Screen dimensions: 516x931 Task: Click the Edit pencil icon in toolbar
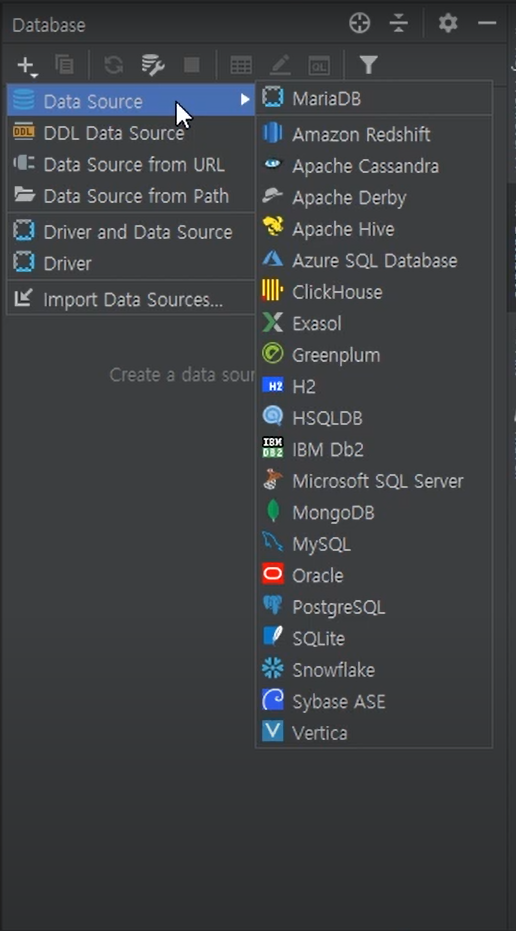(x=280, y=65)
